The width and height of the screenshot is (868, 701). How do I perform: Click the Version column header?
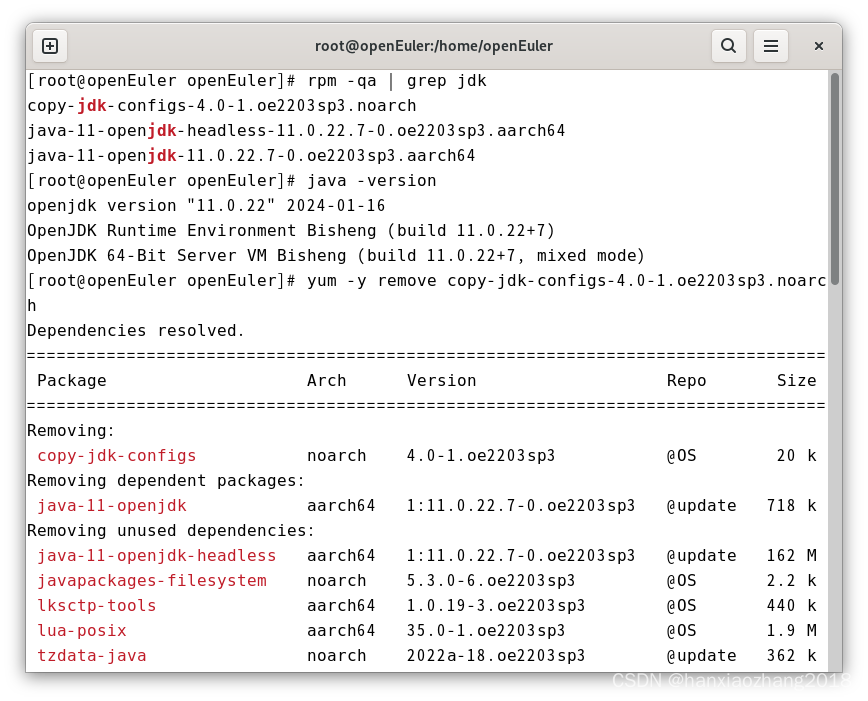tap(441, 381)
